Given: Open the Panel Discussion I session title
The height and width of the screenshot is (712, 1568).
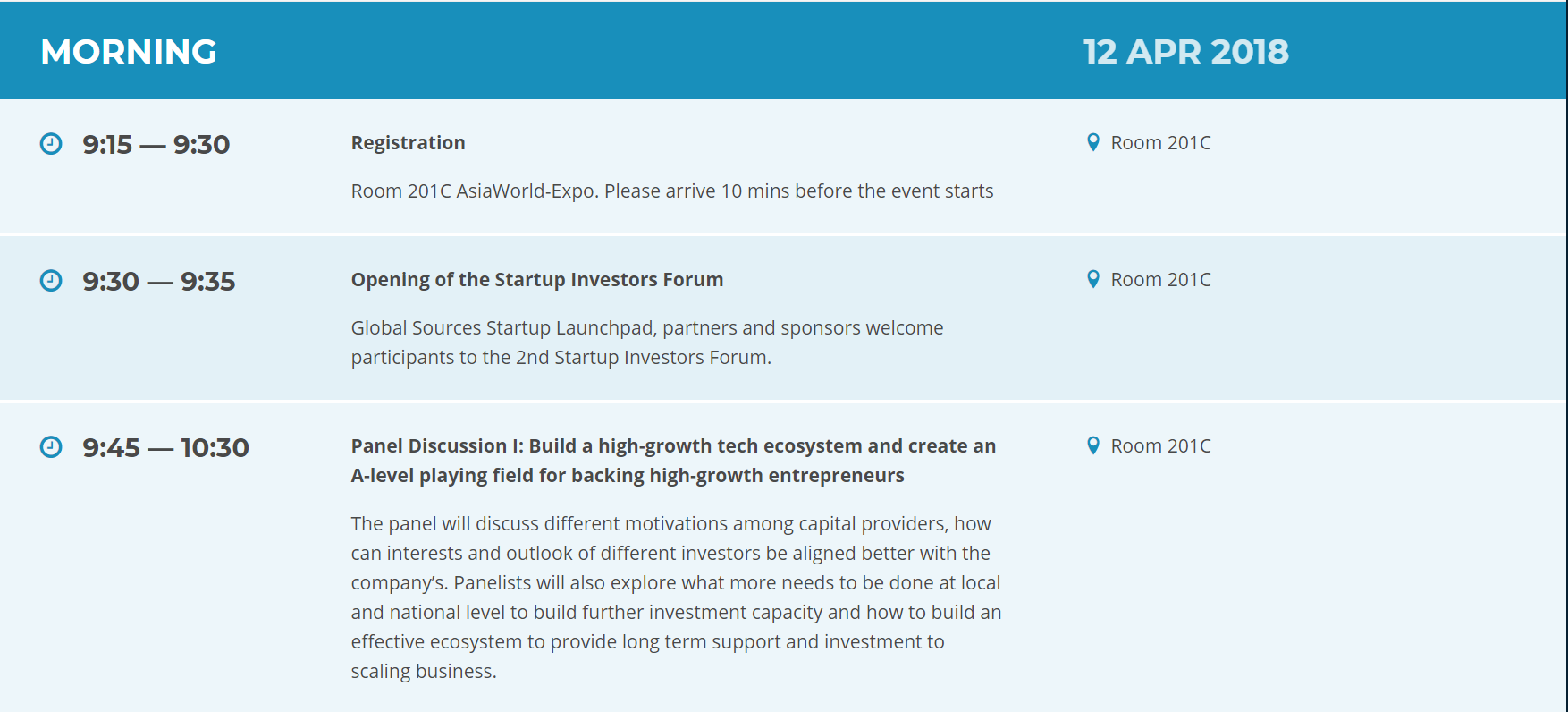Looking at the screenshot, I should coord(673,461).
